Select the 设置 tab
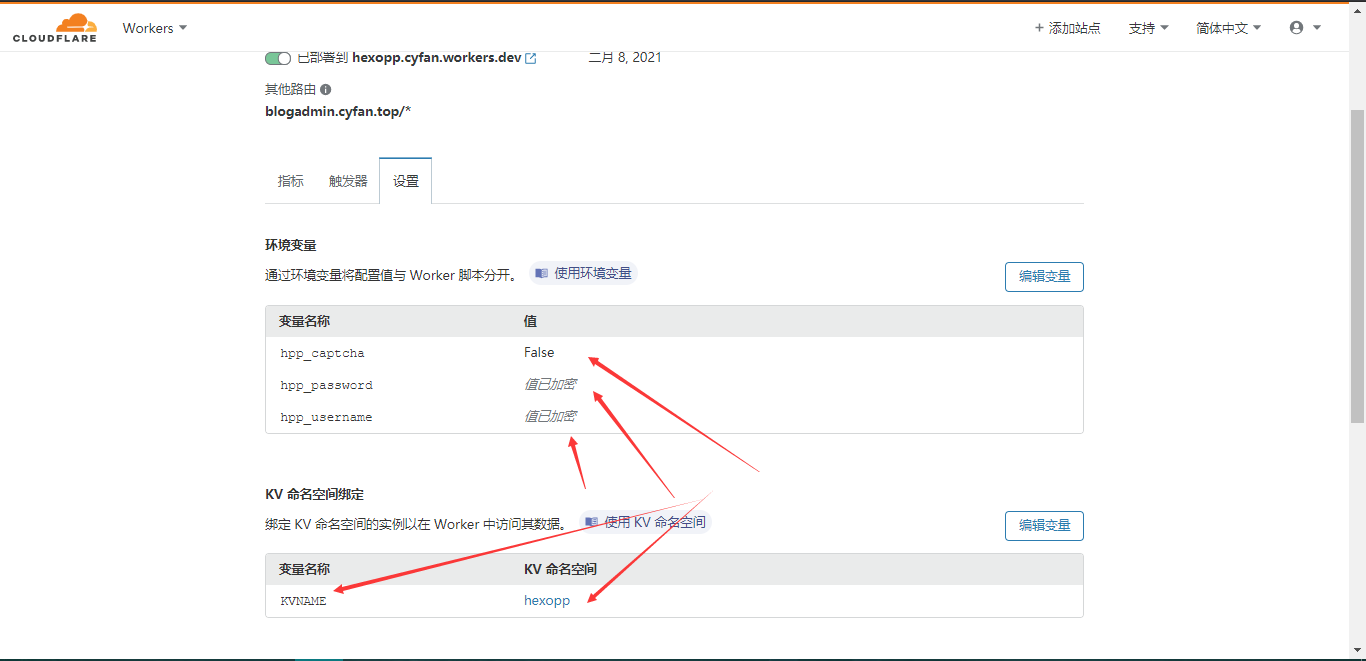This screenshot has height=661, width=1366. pyautogui.click(x=406, y=181)
